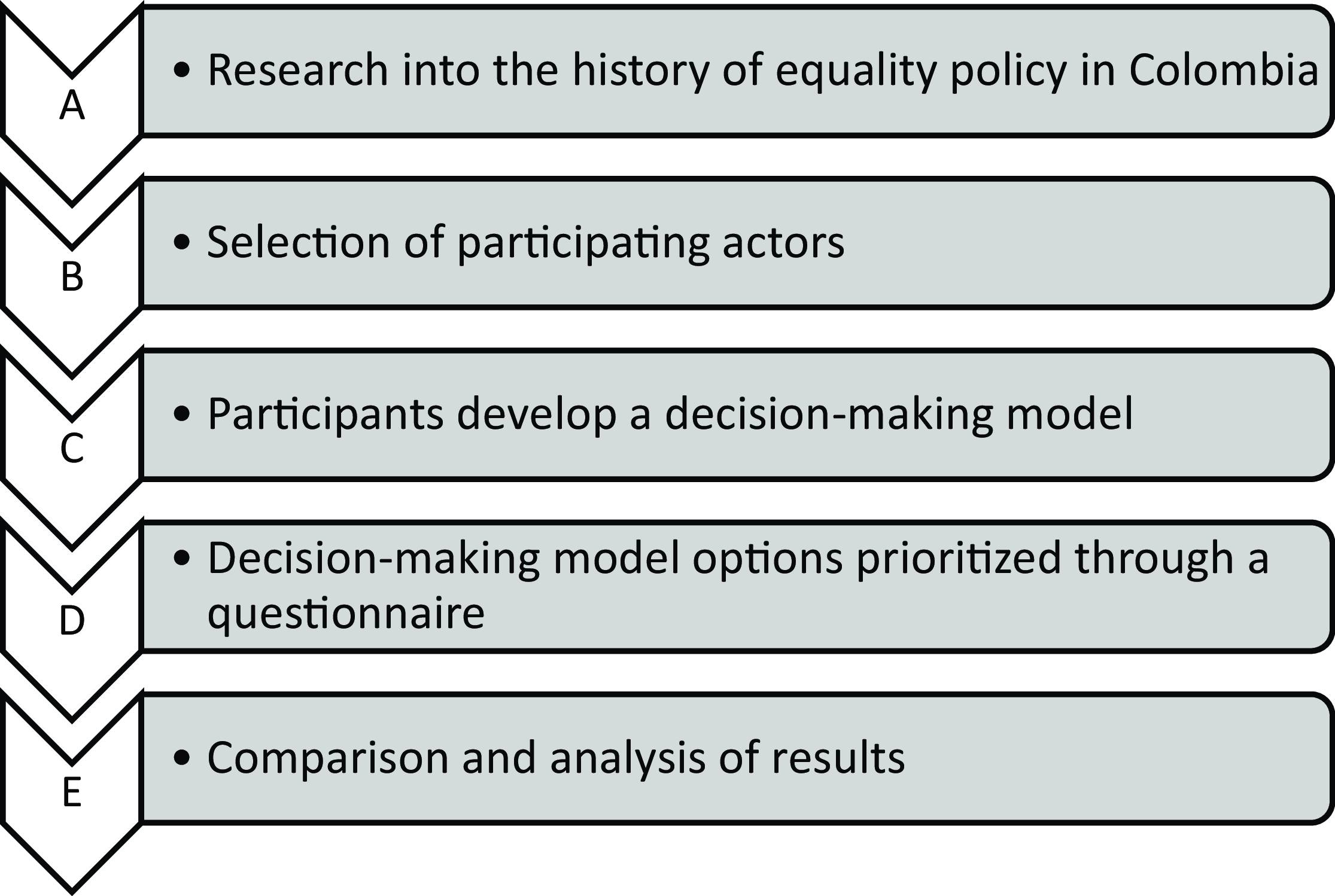Select the 'Comparison and analysis of results' box

click(x=737, y=758)
